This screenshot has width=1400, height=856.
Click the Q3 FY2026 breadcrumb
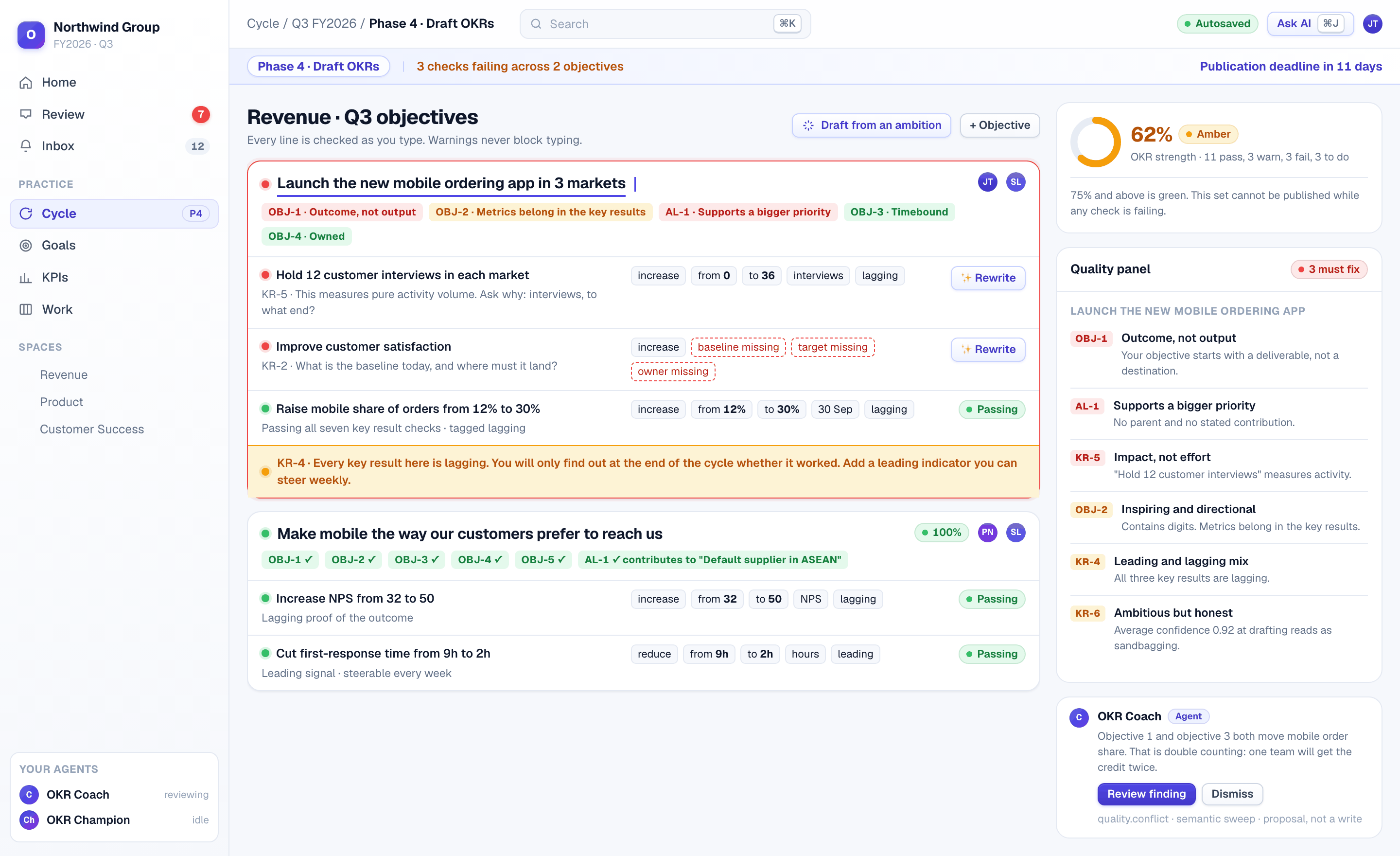pos(324,23)
